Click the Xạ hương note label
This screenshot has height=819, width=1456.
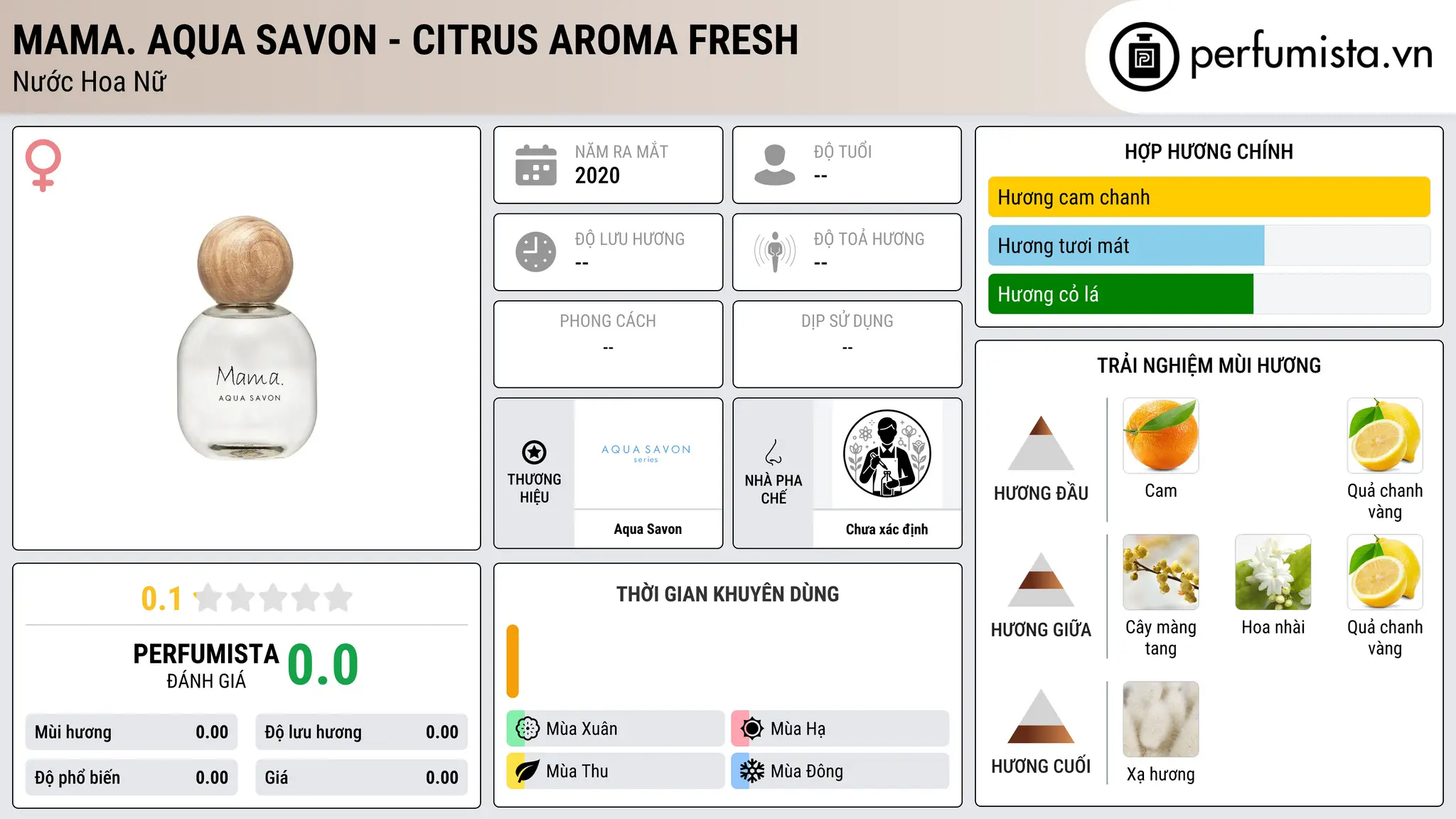click(1161, 774)
